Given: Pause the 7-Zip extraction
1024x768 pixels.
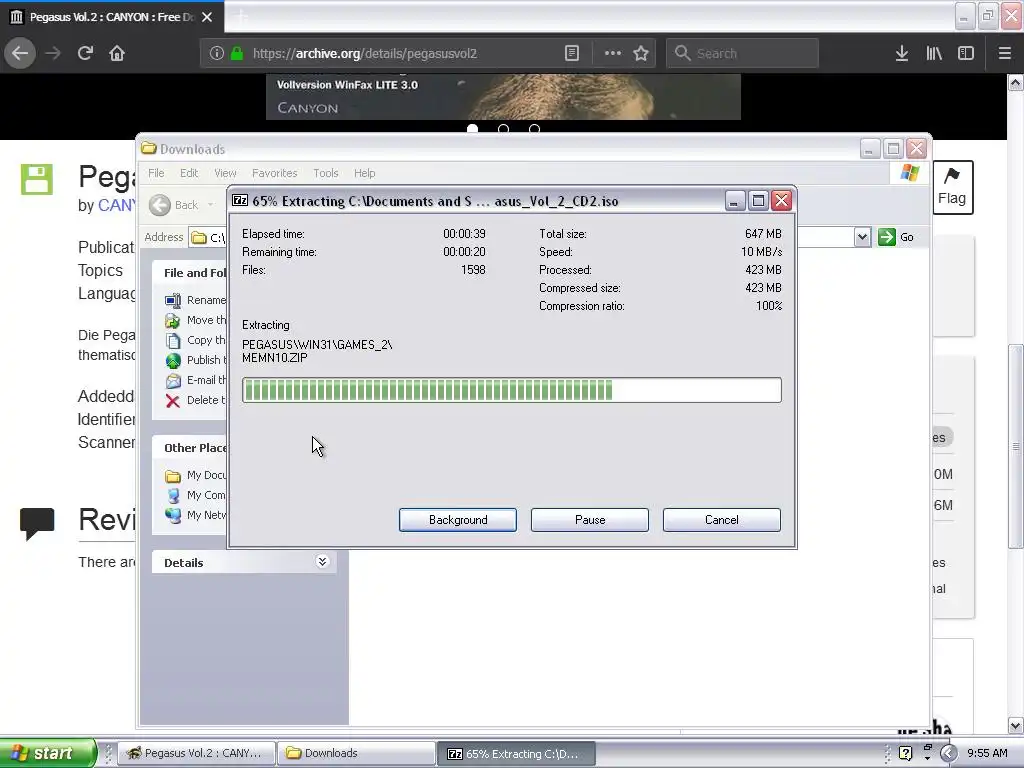Looking at the screenshot, I should (x=590, y=520).
